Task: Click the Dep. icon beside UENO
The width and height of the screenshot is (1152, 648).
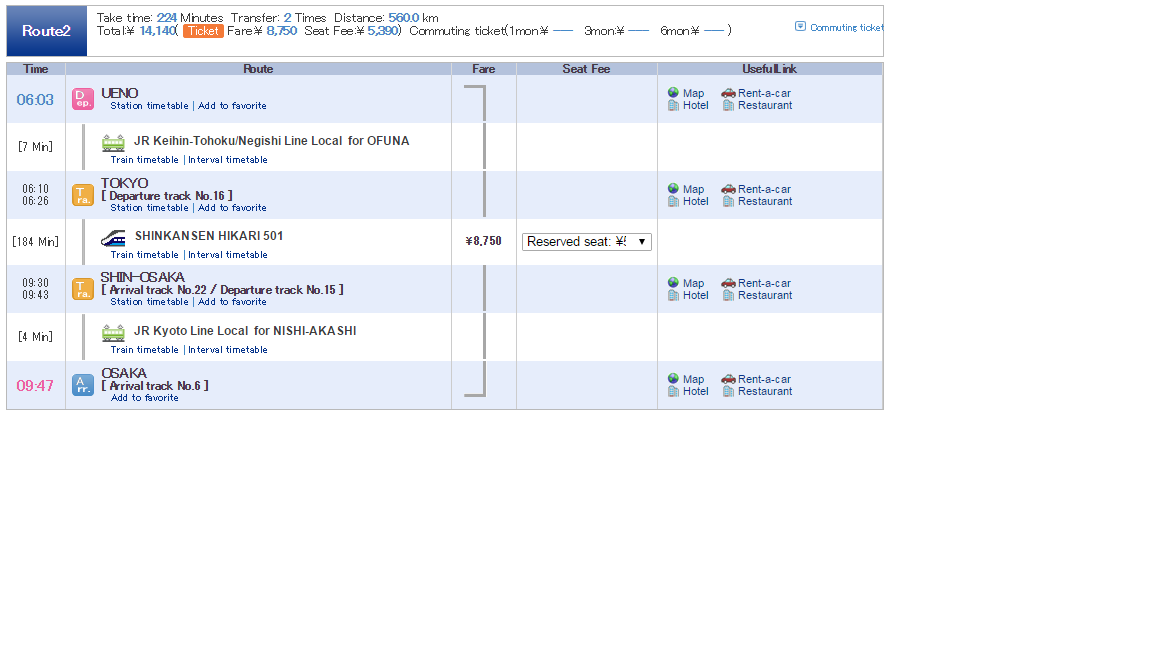Action: point(83,99)
